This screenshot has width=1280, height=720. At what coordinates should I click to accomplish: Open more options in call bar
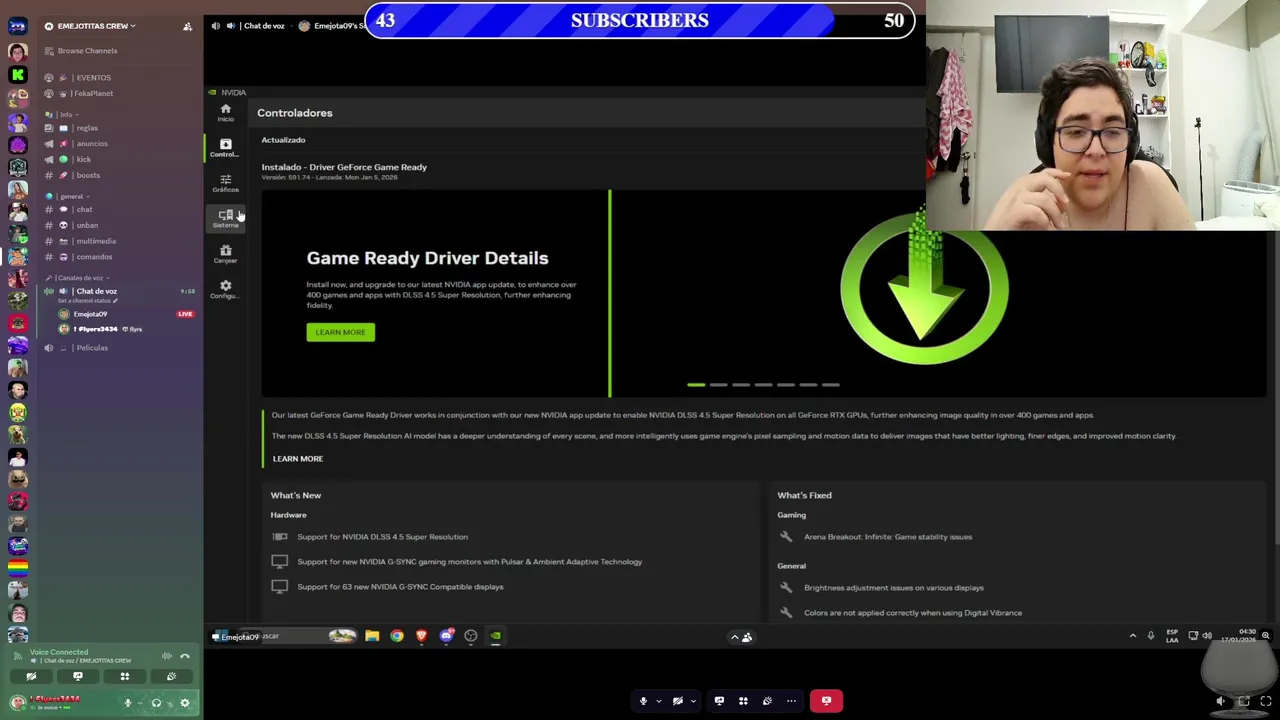click(791, 701)
